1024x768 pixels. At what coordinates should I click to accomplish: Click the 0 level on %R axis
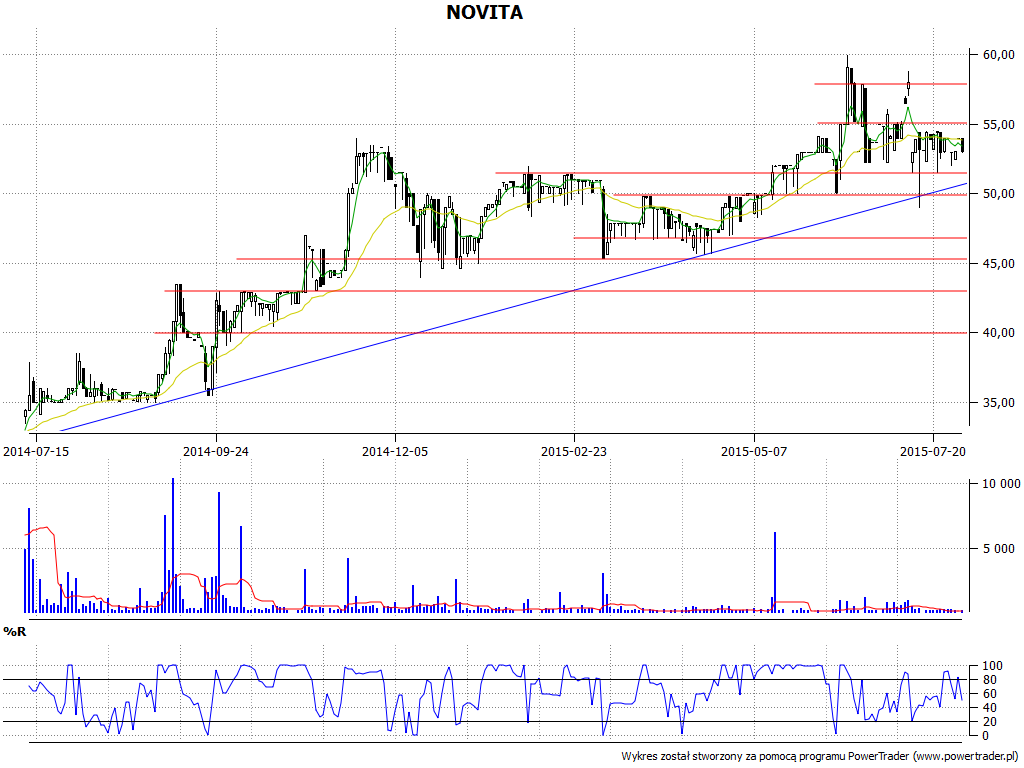pos(986,736)
